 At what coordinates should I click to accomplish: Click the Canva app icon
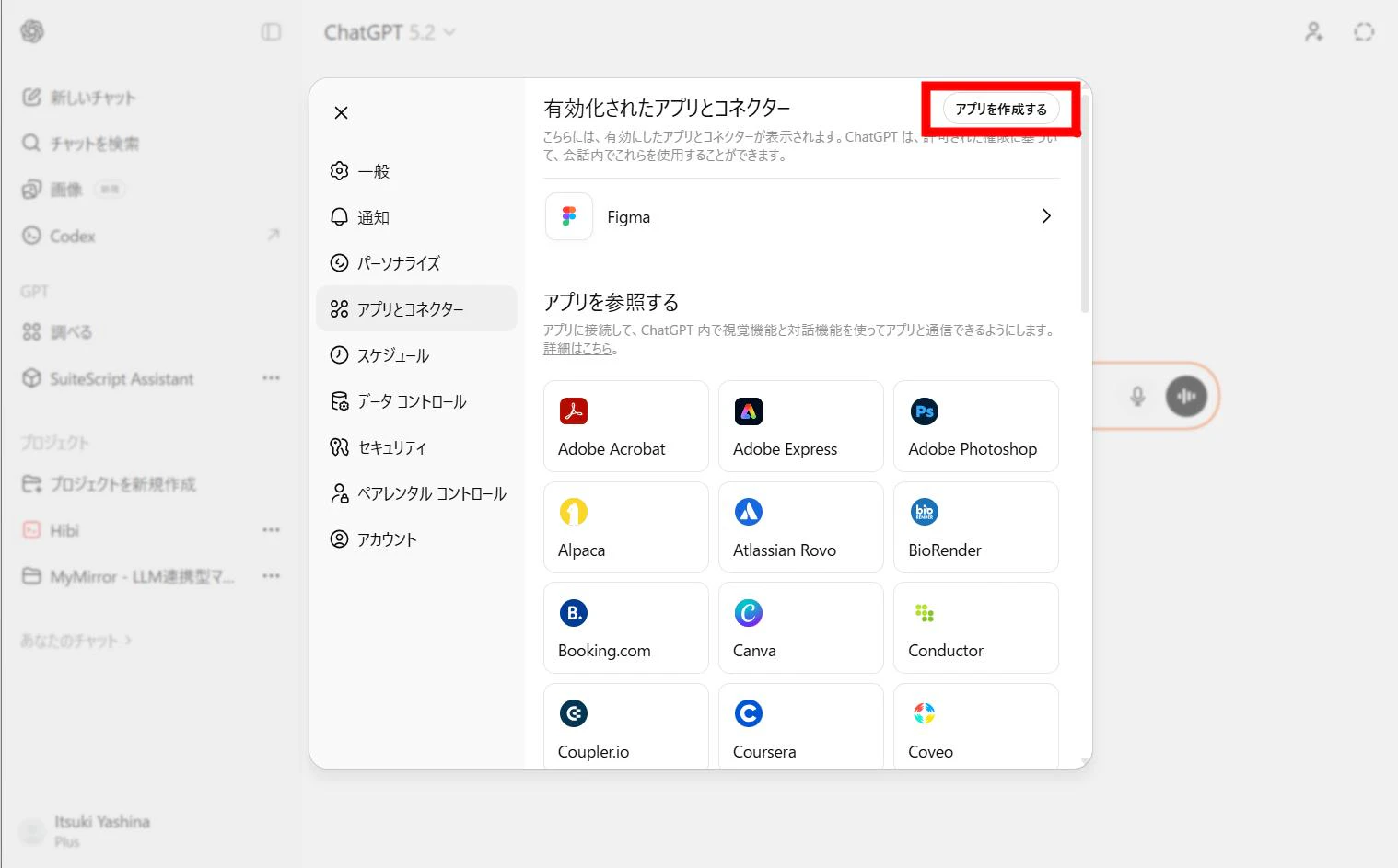pyautogui.click(x=749, y=613)
